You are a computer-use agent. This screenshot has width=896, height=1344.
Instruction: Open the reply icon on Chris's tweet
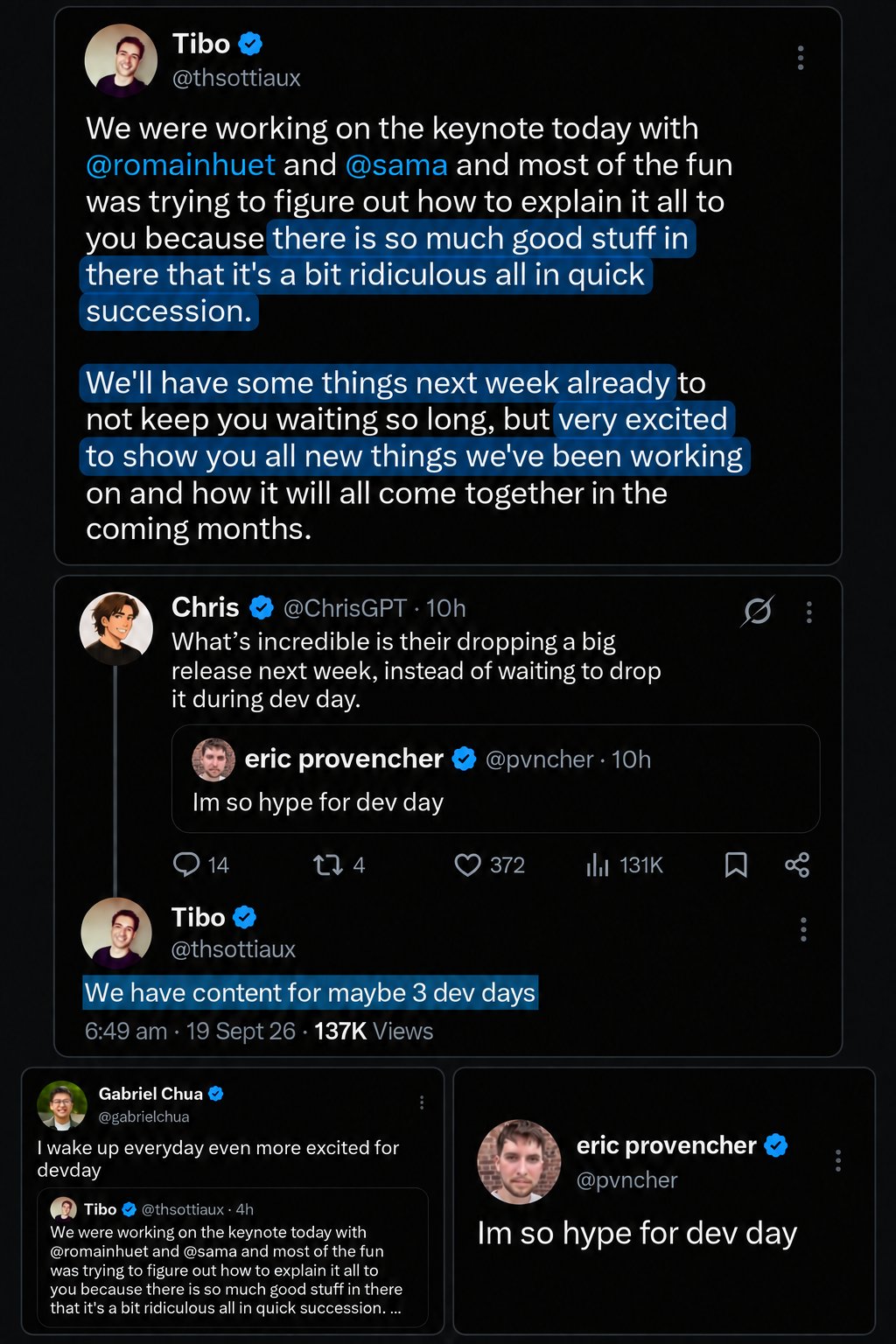(186, 864)
